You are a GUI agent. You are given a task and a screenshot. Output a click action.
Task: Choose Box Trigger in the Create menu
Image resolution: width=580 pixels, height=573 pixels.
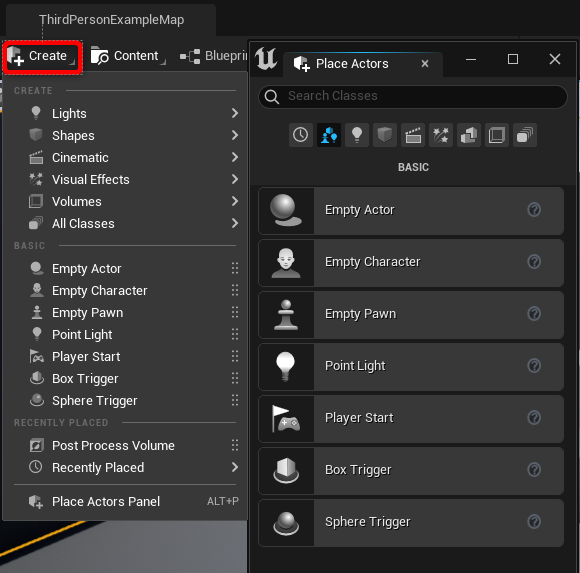coord(125,378)
